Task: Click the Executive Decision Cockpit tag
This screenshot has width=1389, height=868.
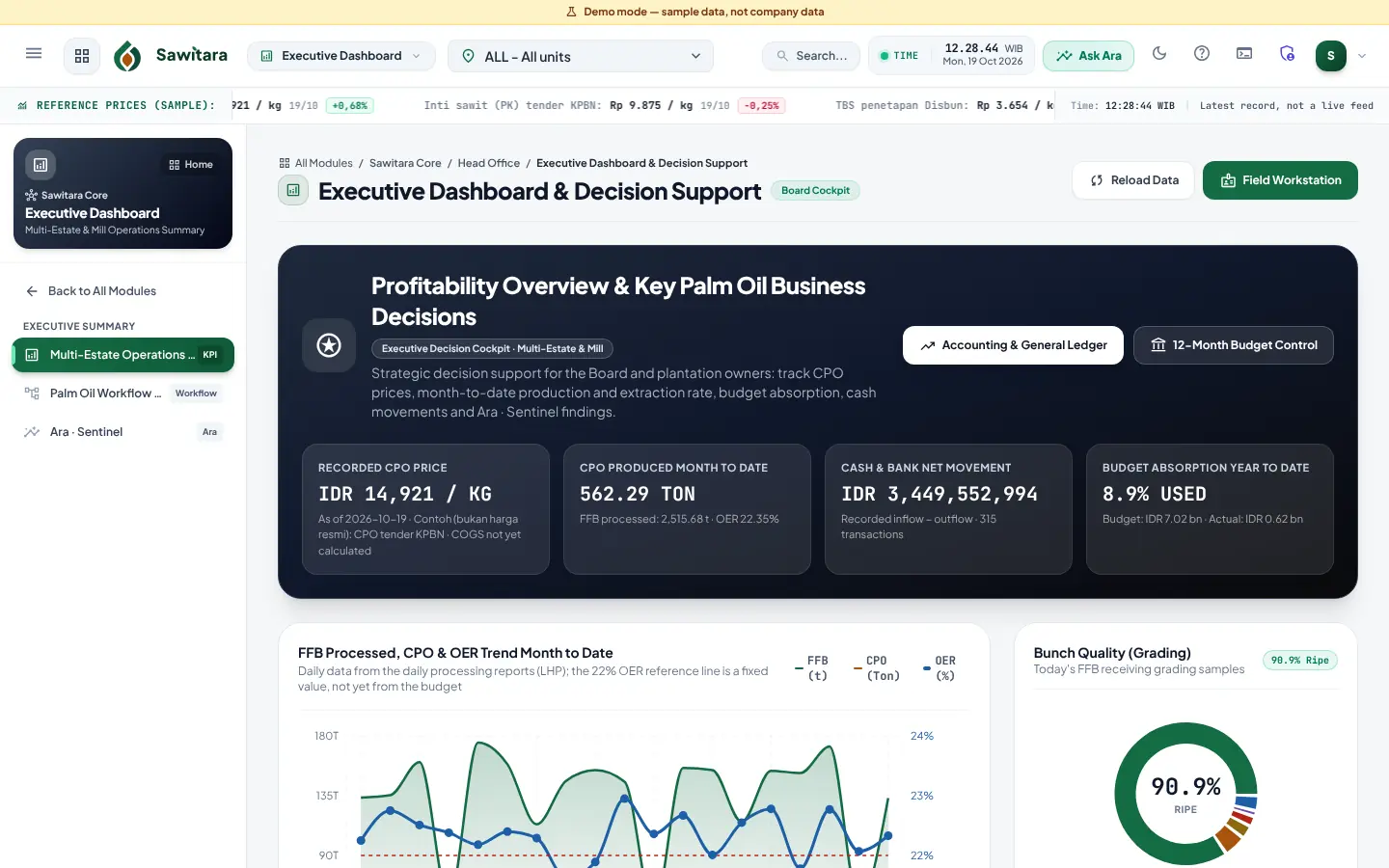Action: [x=492, y=349]
